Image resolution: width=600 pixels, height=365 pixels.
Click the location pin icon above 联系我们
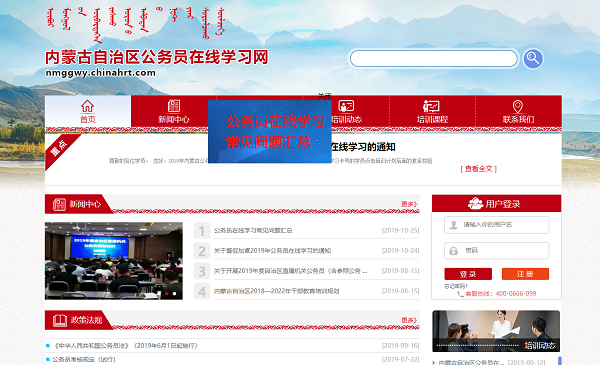point(518,106)
